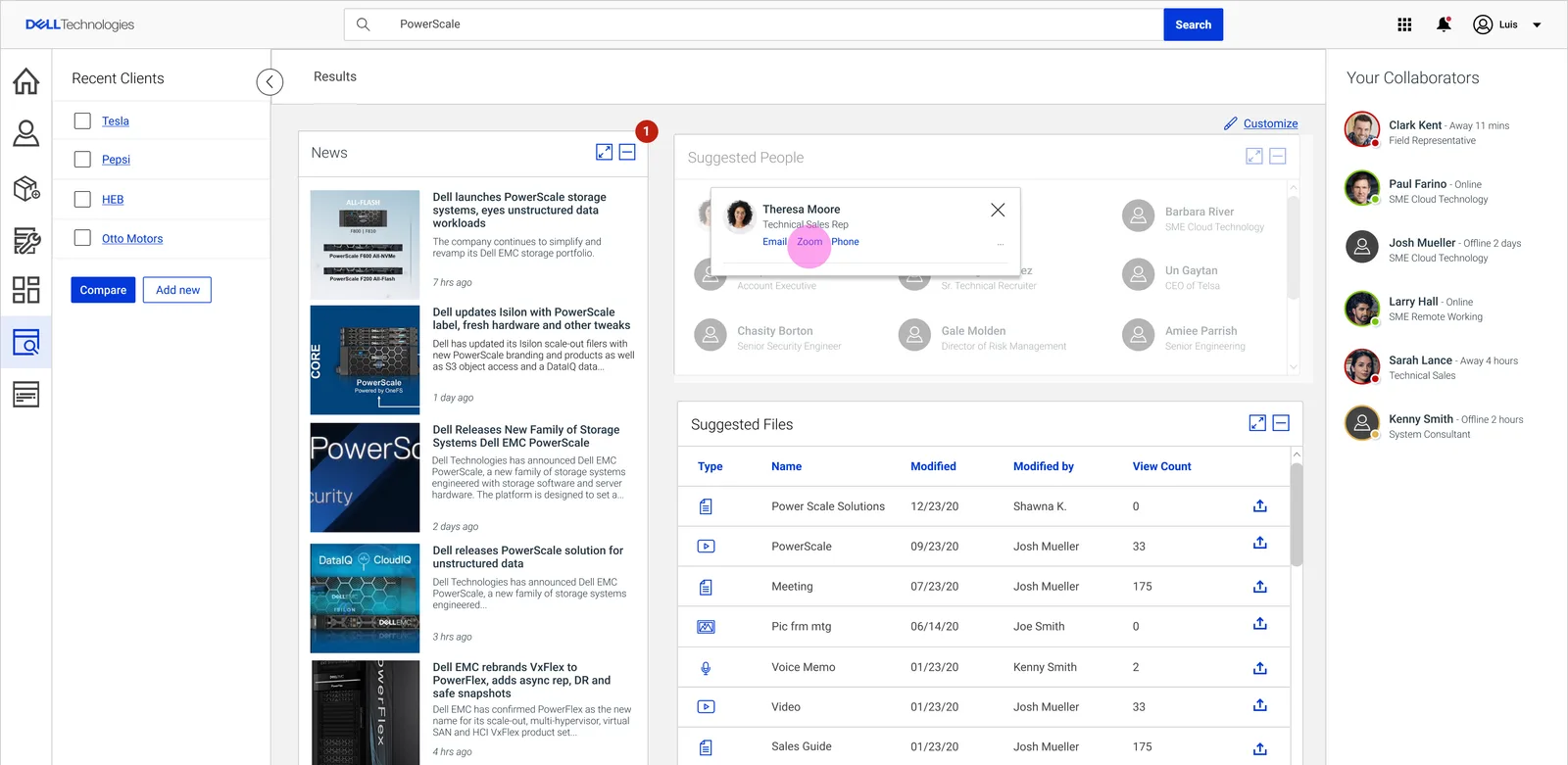Expand the Suggested Files panel to fullscreen
Screen dimensions: 1568x765
[1257, 423]
